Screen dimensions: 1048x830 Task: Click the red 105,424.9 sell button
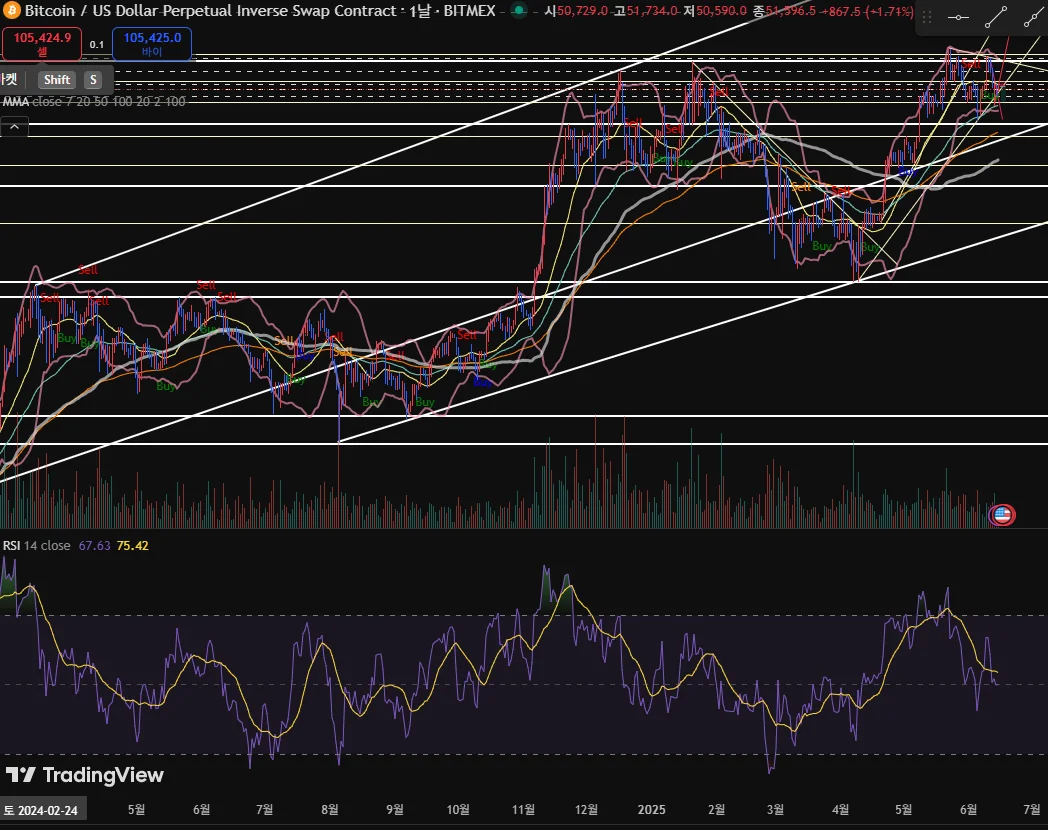(42, 43)
